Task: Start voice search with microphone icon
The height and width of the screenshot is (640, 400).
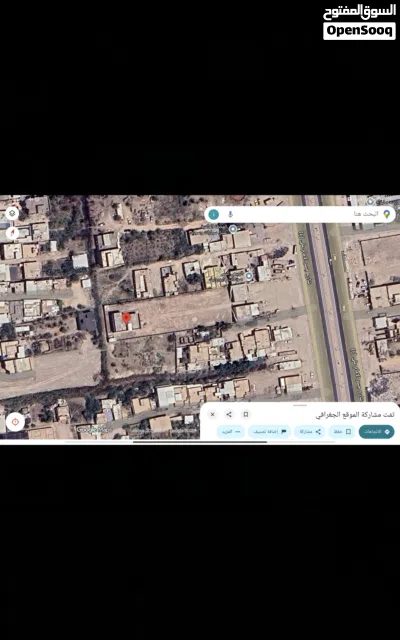Action: coord(230,214)
